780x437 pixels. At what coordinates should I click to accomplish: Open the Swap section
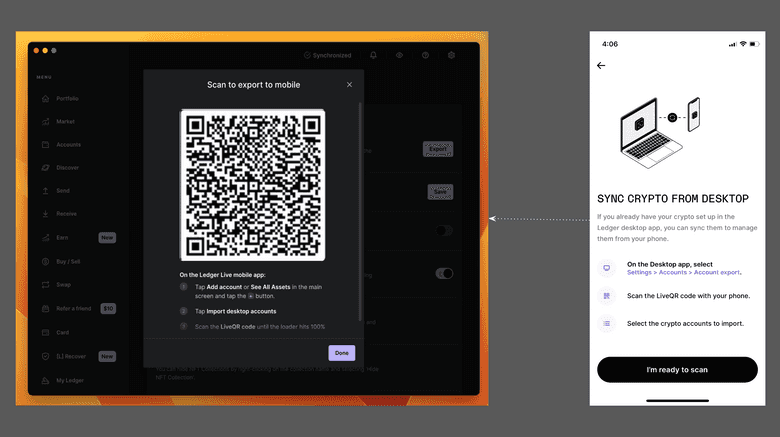tap(63, 284)
